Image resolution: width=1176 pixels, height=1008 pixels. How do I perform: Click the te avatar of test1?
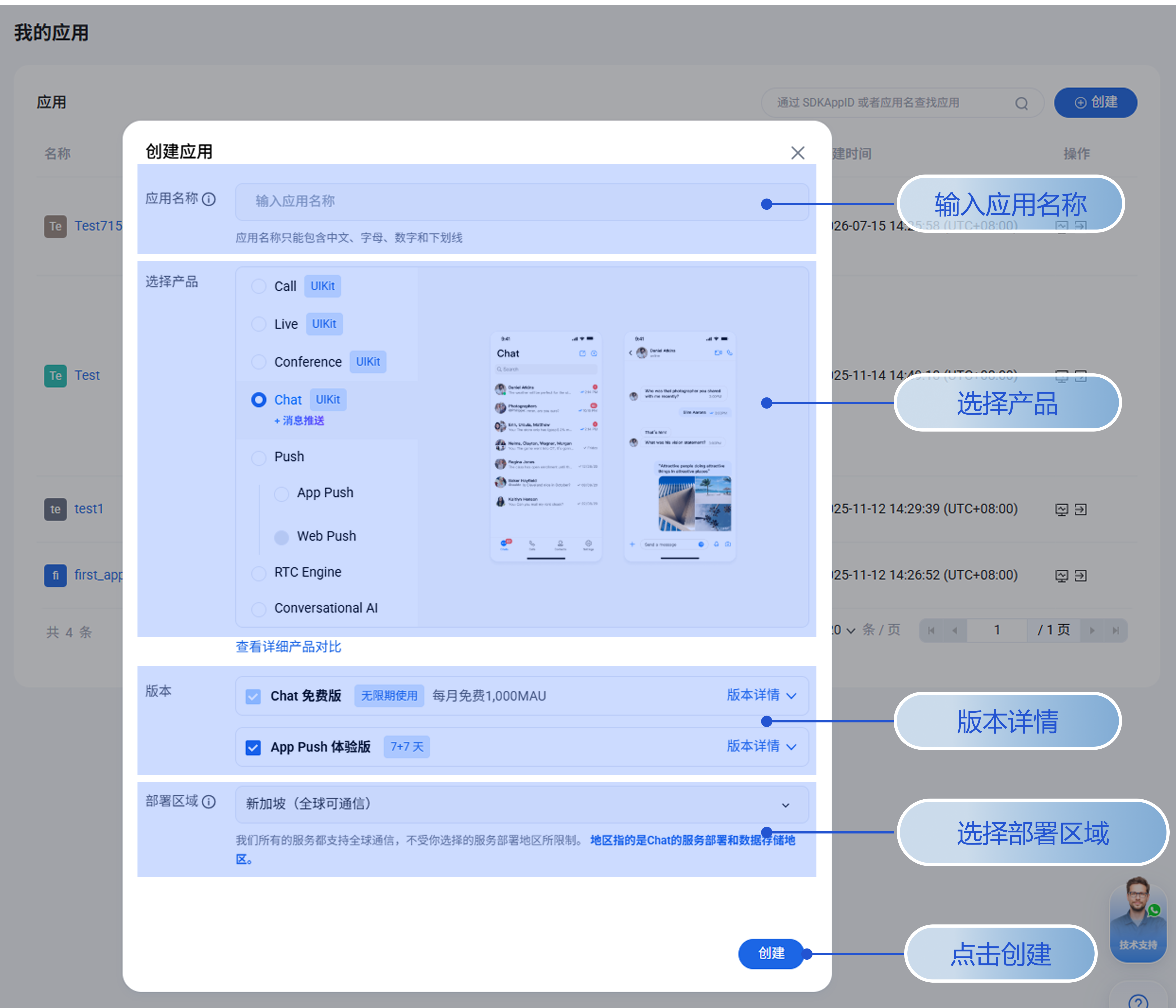[x=55, y=509]
